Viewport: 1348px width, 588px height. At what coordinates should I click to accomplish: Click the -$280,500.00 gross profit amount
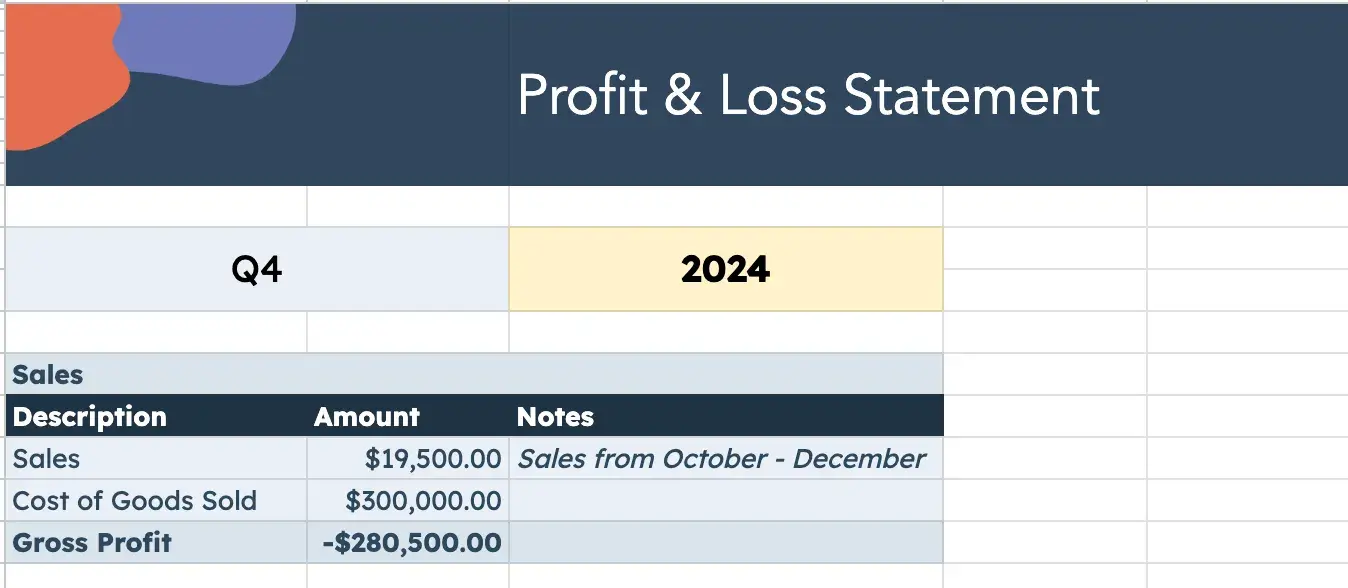click(411, 543)
